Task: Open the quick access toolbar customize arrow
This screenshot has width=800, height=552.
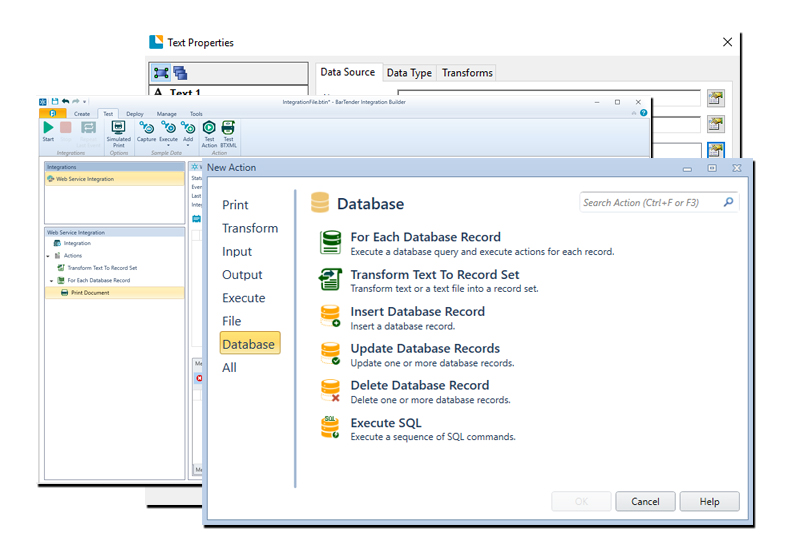Action: [x=85, y=102]
